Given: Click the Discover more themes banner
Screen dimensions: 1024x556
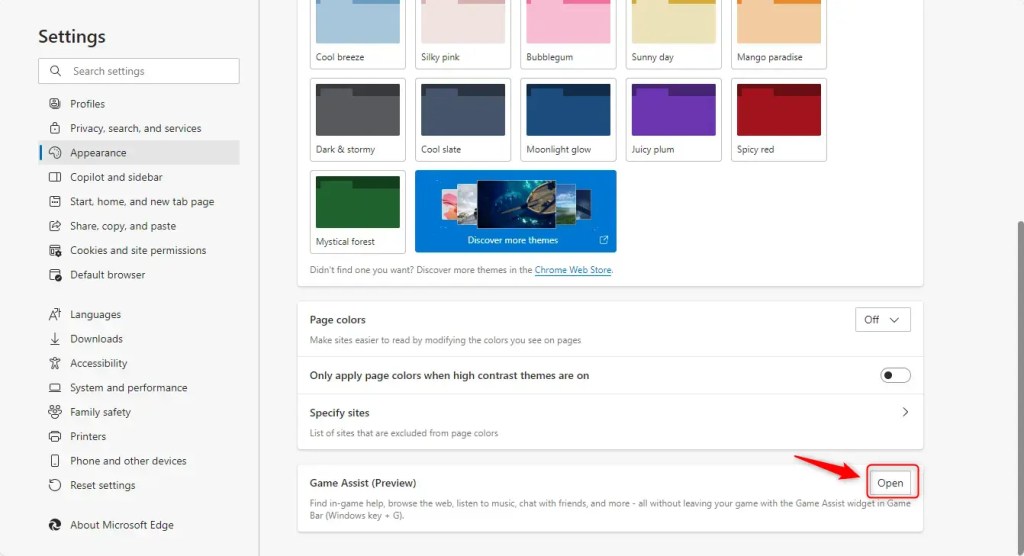Looking at the screenshot, I should [515, 211].
